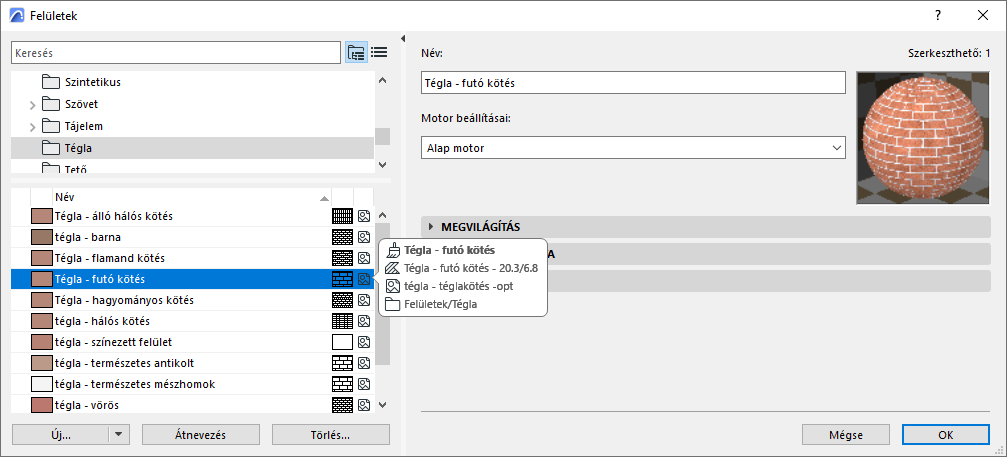Click texture icon of tégla - barna row
The height and width of the screenshot is (457, 1007).
(x=365, y=236)
